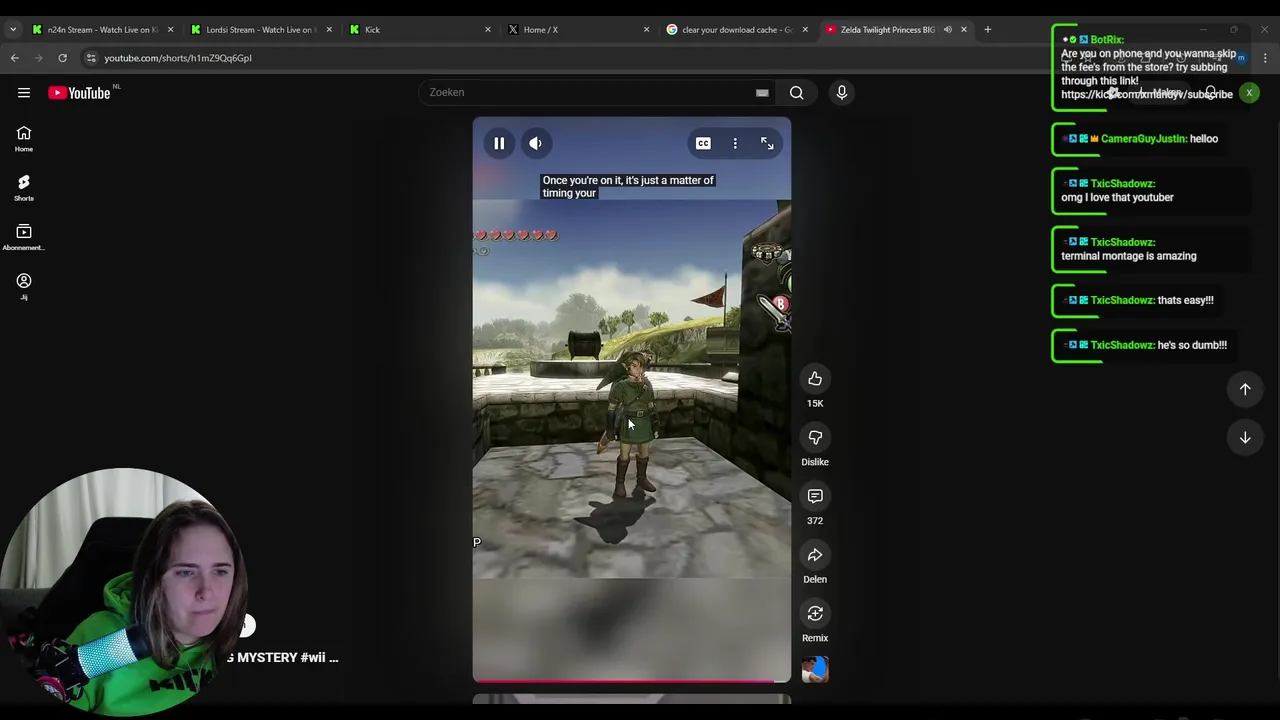The image size is (1280, 720).
Task: Open the channel avatar below Remix
Action: point(815,669)
